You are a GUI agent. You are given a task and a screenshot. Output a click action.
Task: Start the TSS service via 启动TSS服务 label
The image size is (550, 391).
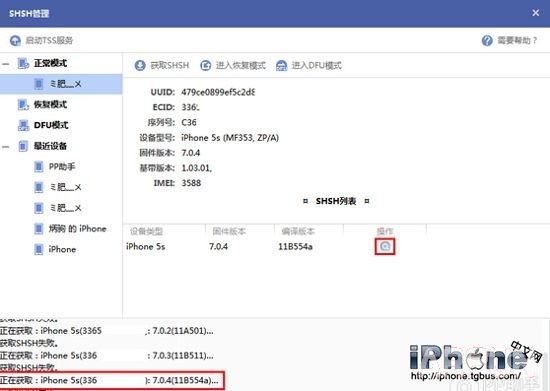tap(49, 40)
